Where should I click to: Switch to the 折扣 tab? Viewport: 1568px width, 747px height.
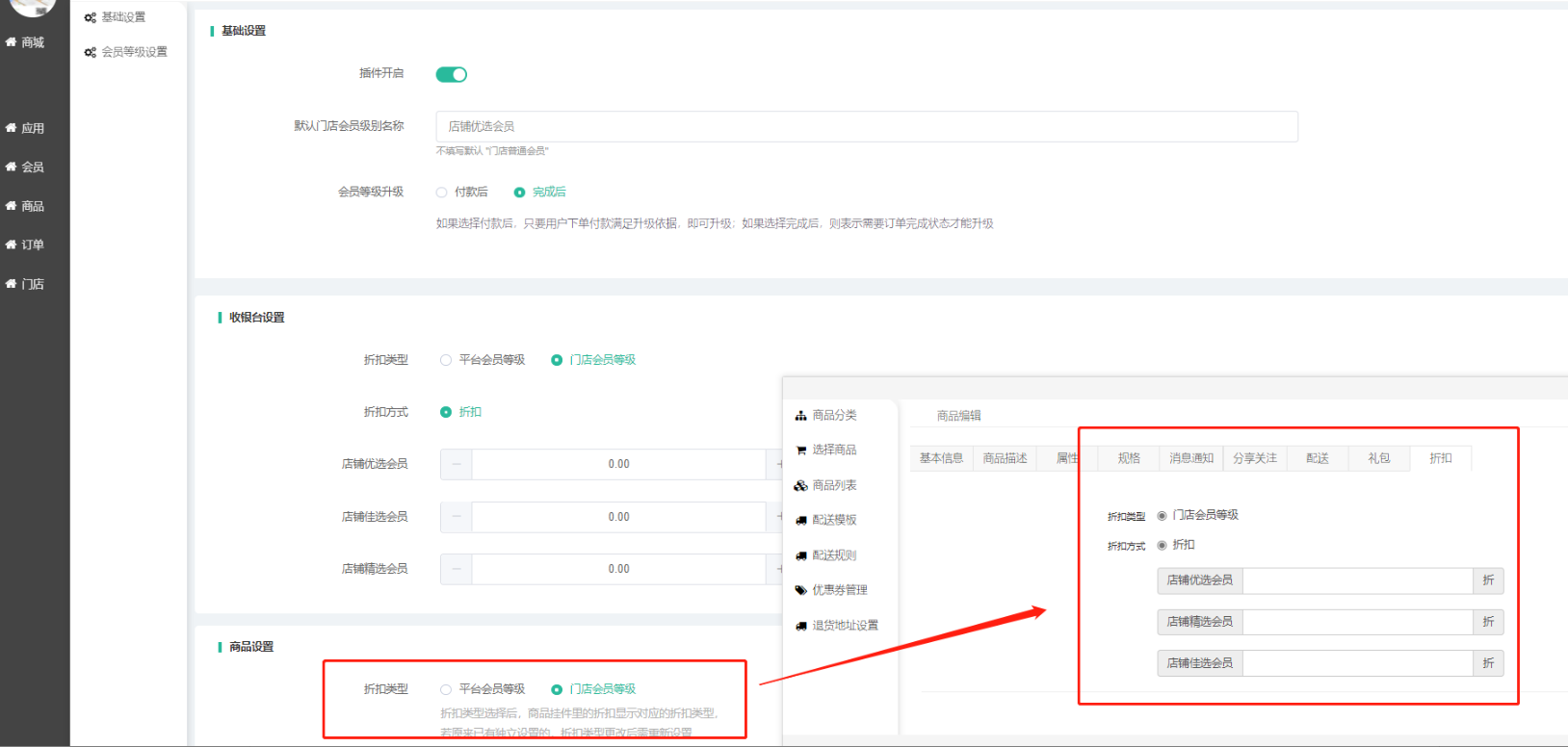click(1440, 458)
